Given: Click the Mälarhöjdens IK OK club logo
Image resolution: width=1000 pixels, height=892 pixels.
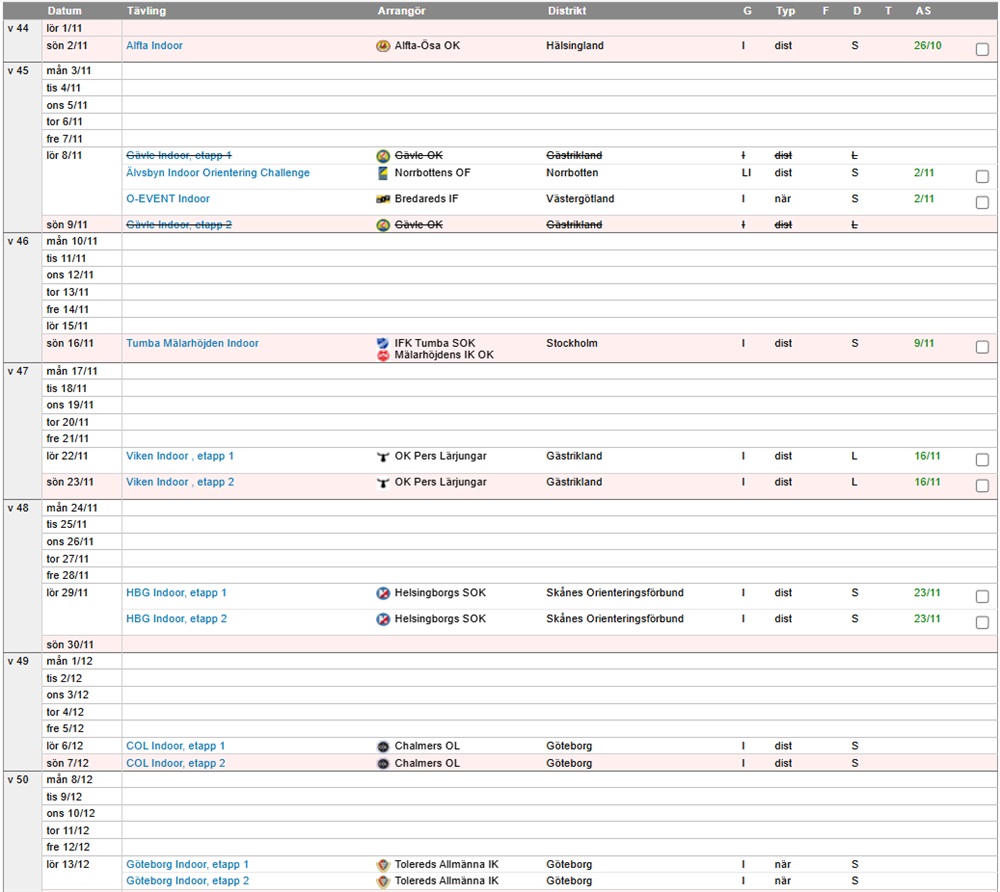Looking at the screenshot, I should (382, 356).
